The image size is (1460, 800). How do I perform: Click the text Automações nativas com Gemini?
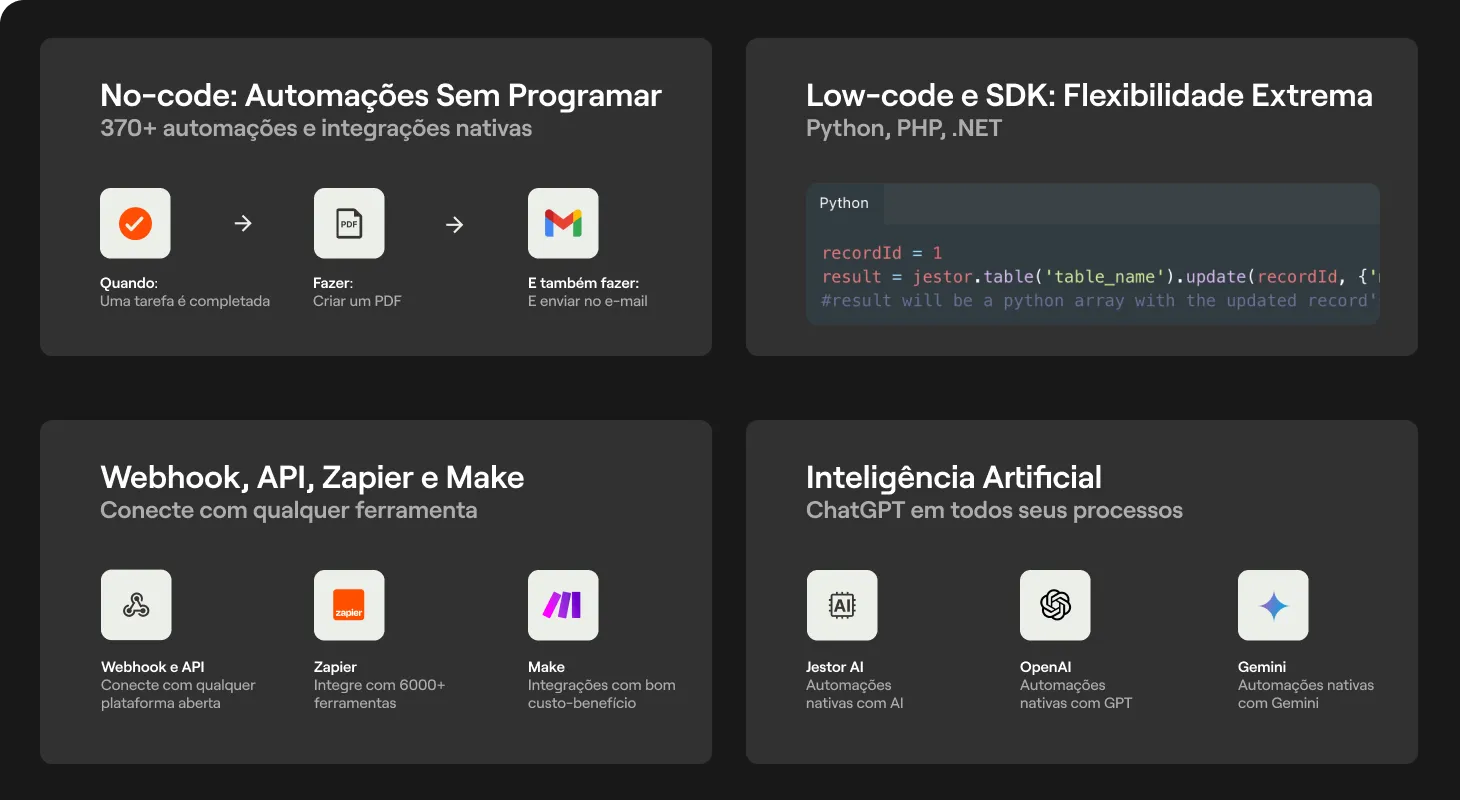1306,694
